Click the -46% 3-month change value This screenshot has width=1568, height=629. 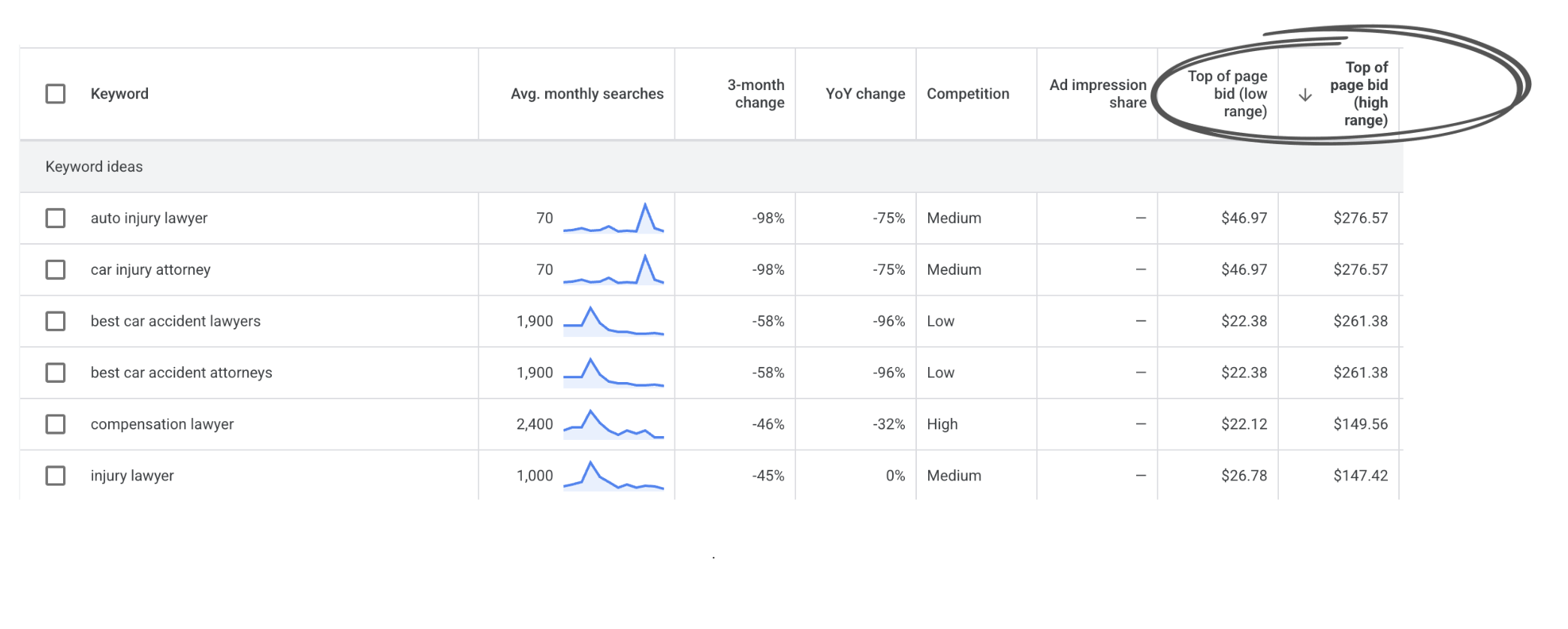point(768,424)
